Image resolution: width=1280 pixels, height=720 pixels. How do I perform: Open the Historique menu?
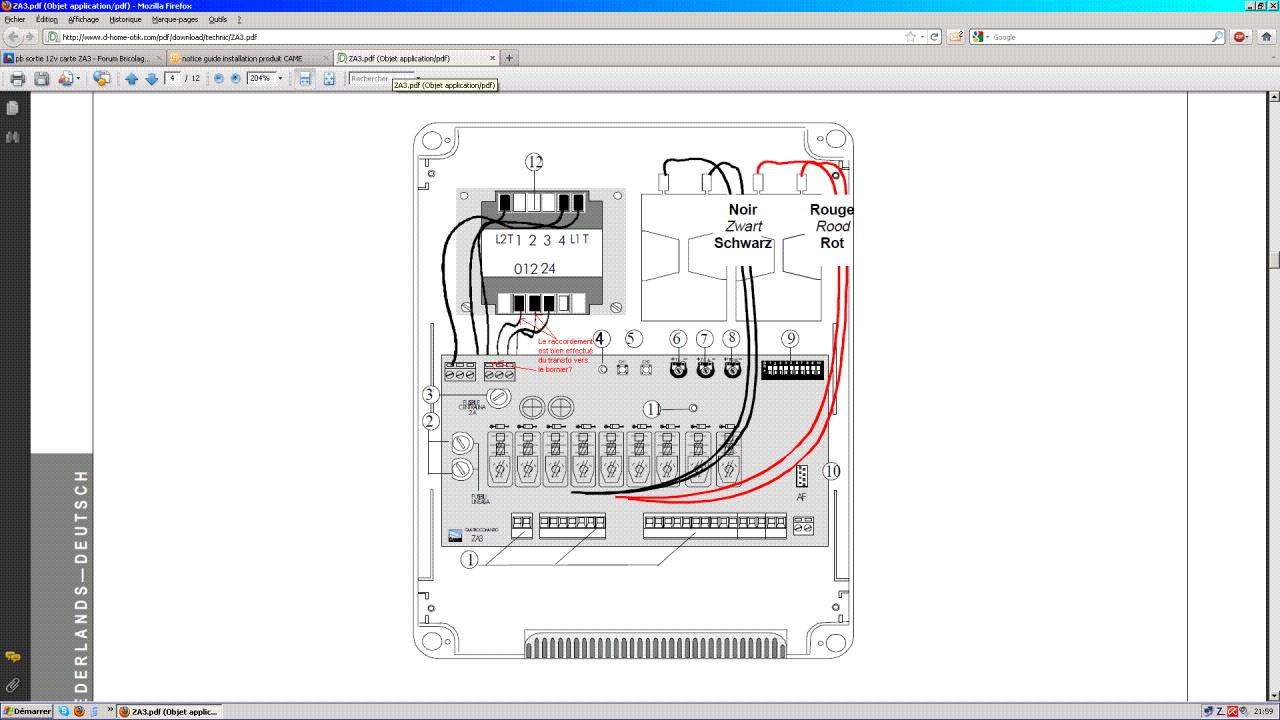coord(125,19)
